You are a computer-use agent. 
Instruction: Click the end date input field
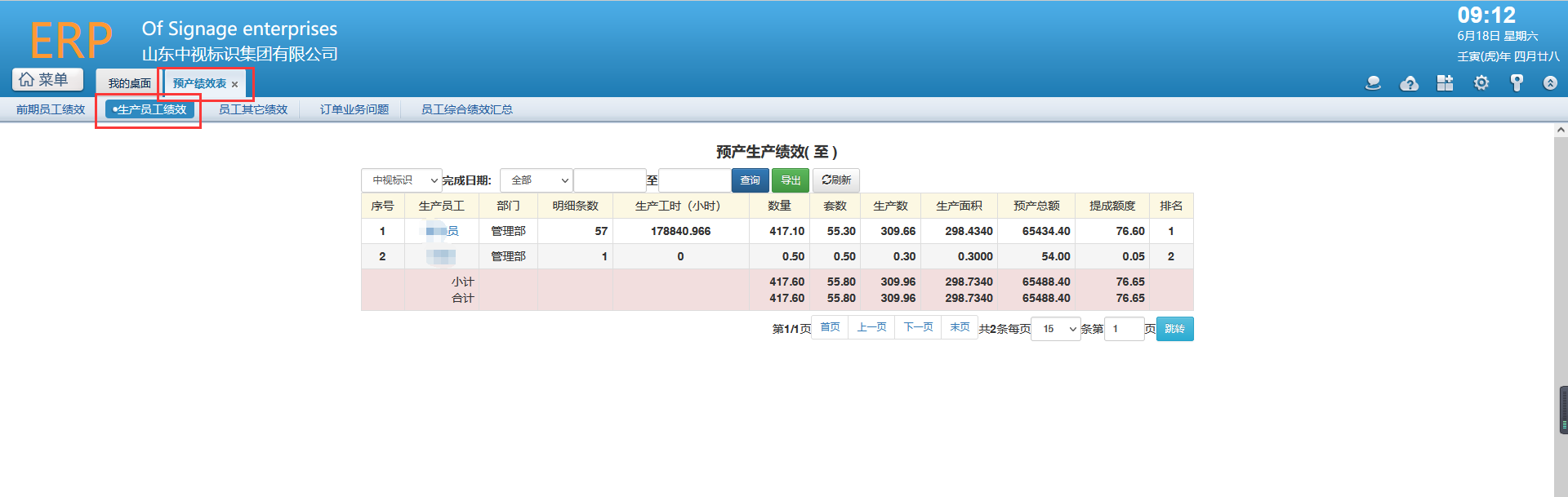coord(694,180)
